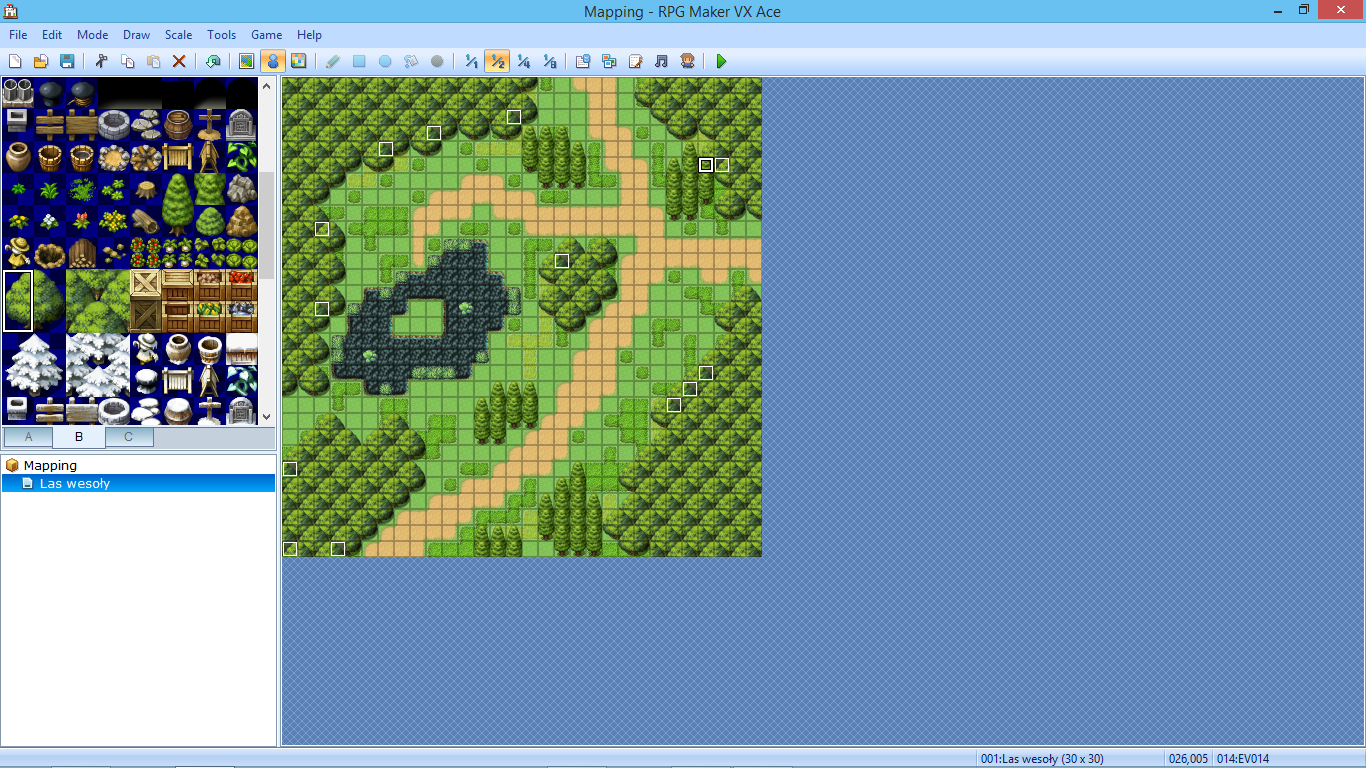Viewport: 1366px width, 768px height.
Task: Copy using the toolbar Copy icon
Action: tap(127, 62)
